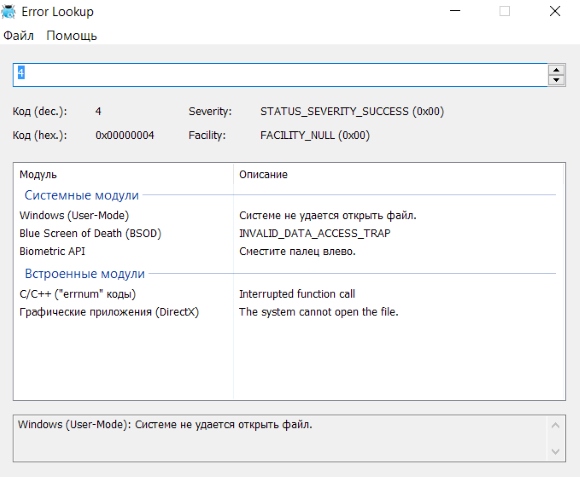Click the error code input field

(x=280, y=75)
